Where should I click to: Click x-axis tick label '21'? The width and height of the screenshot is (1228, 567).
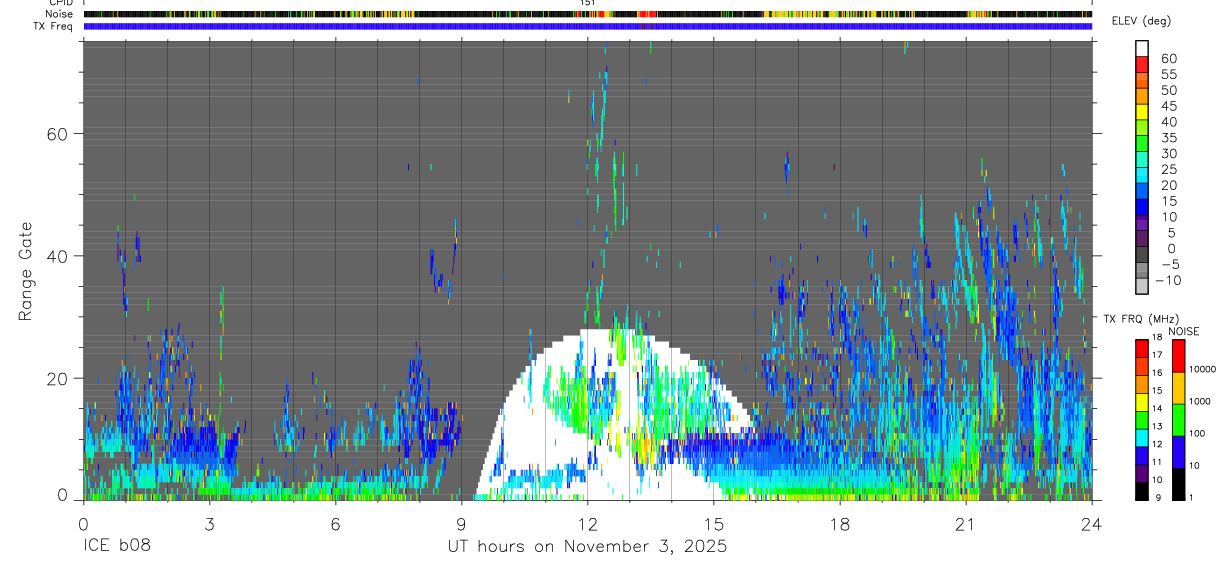(x=966, y=525)
